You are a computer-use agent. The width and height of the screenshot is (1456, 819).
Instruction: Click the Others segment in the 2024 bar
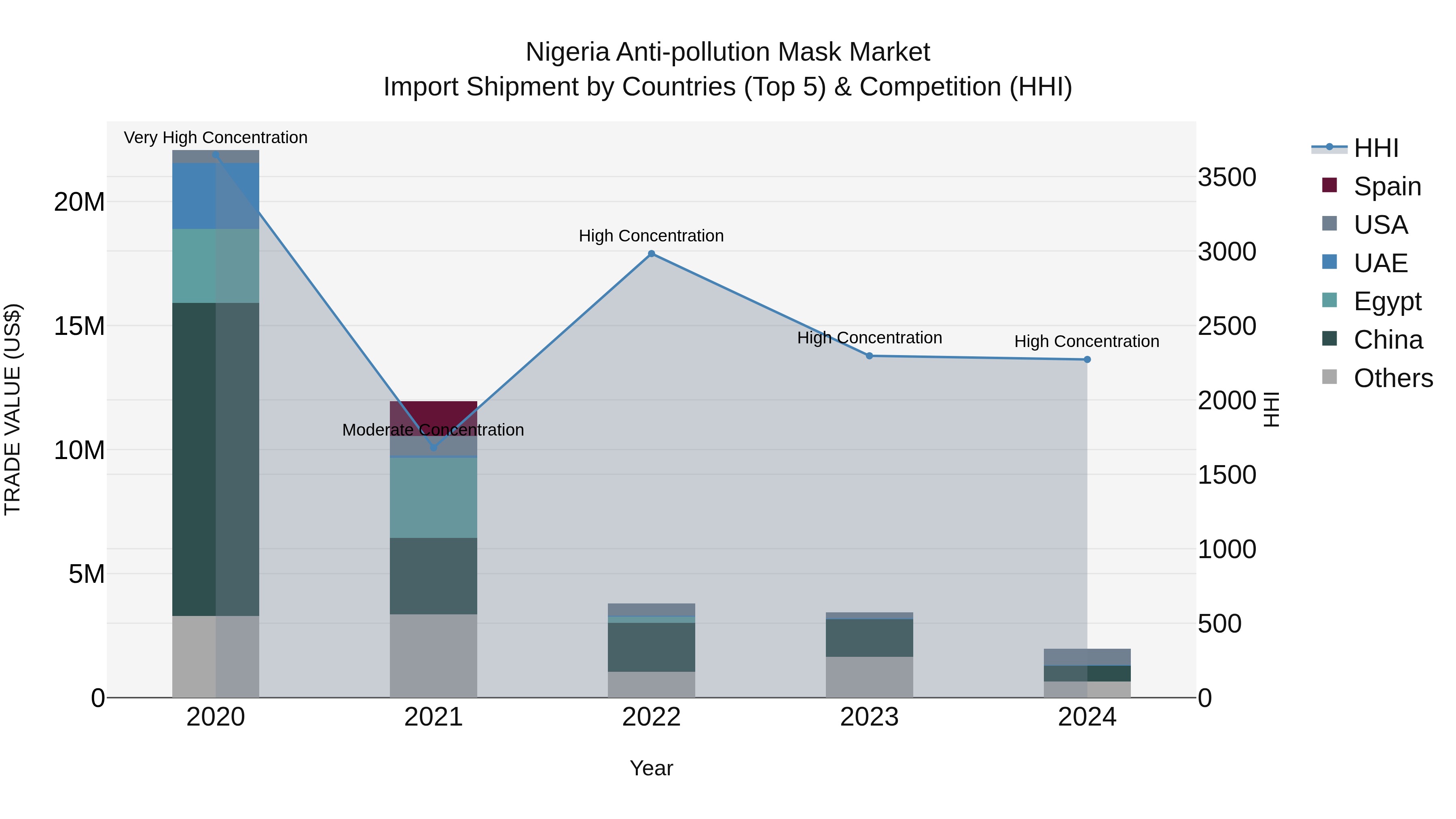(1087, 690)
